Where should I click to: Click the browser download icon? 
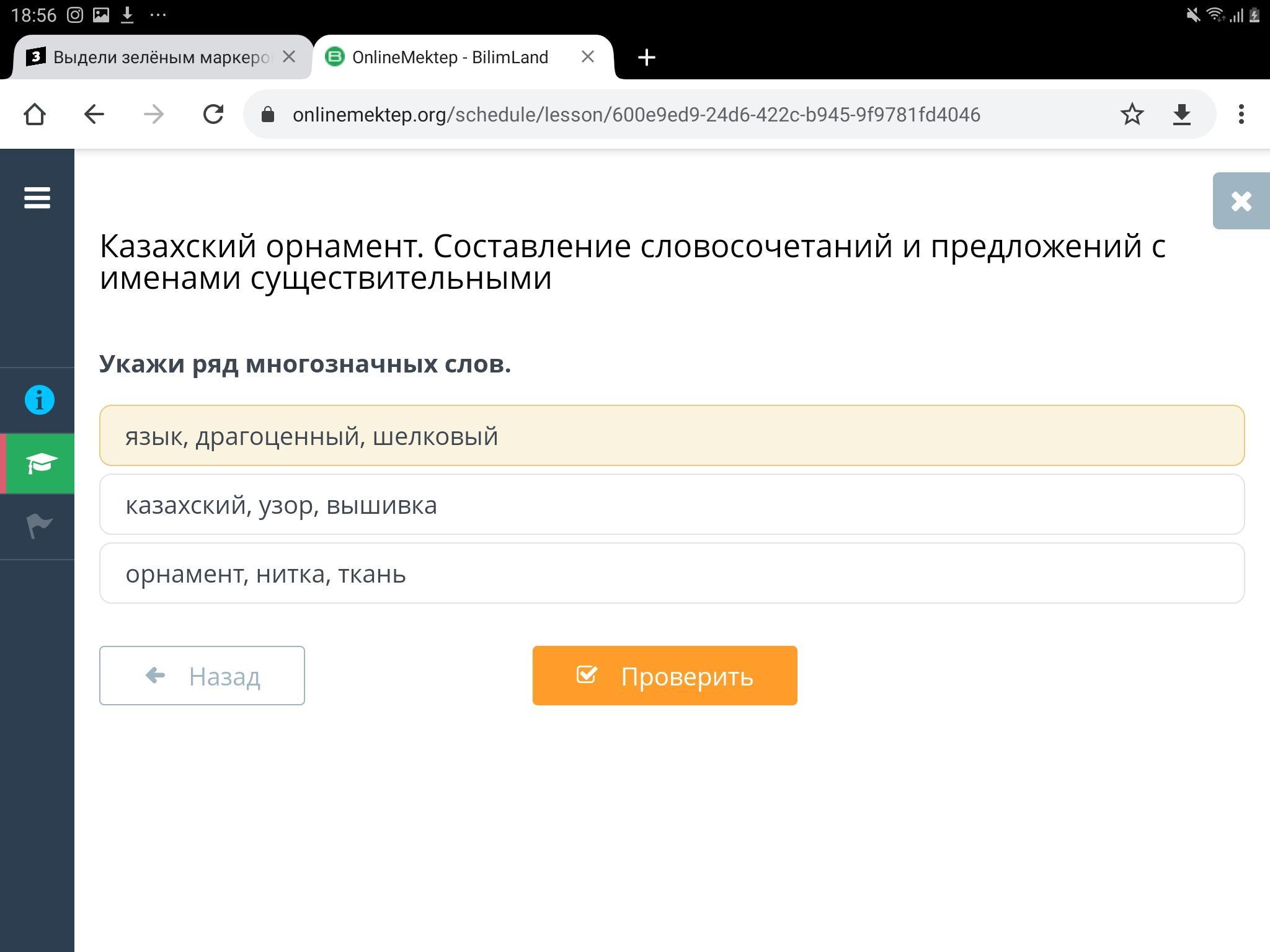click(1182, 114)
